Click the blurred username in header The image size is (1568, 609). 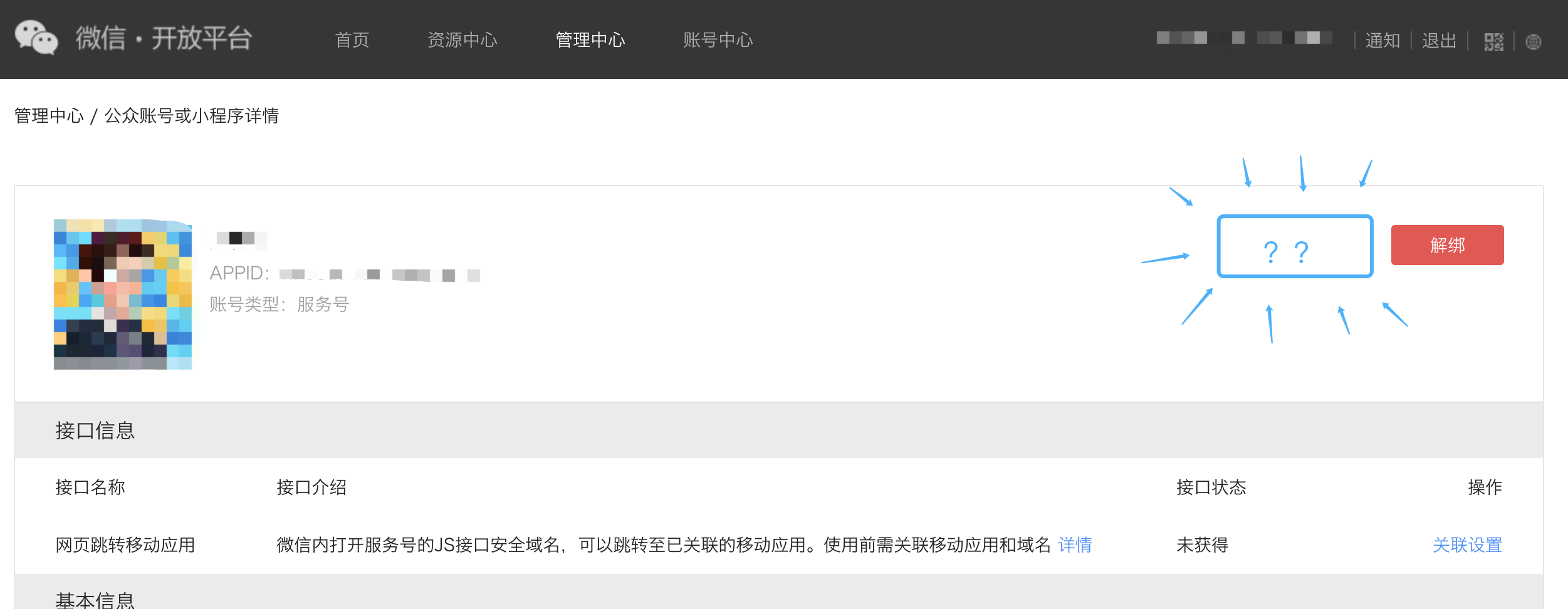click(x=1245, y=38)
